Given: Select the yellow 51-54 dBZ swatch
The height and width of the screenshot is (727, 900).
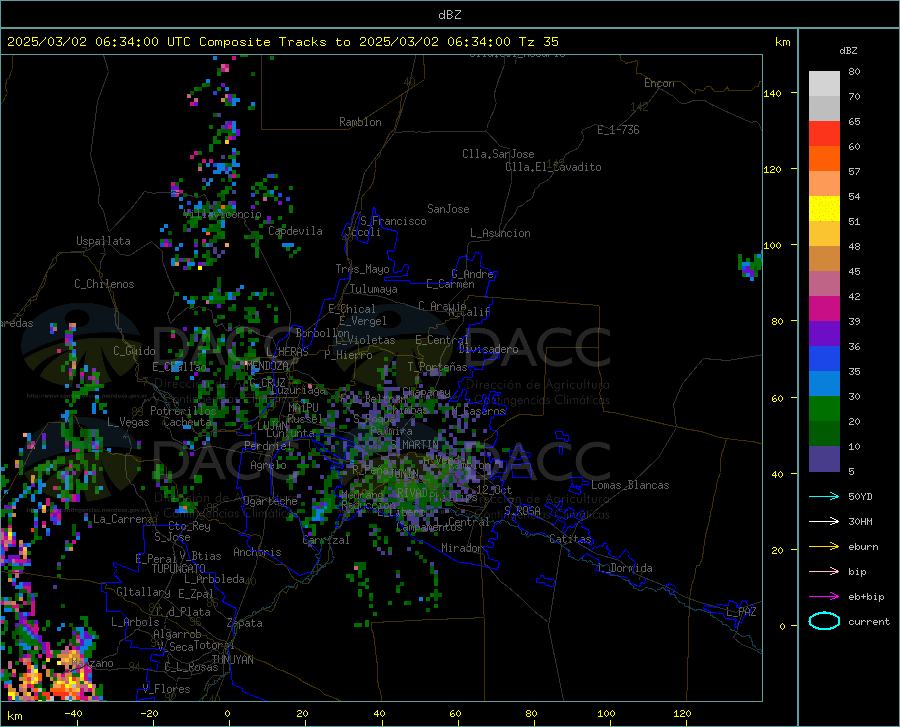Looking at the screenshot, I should pyautogui.click(x=824, y=209).
